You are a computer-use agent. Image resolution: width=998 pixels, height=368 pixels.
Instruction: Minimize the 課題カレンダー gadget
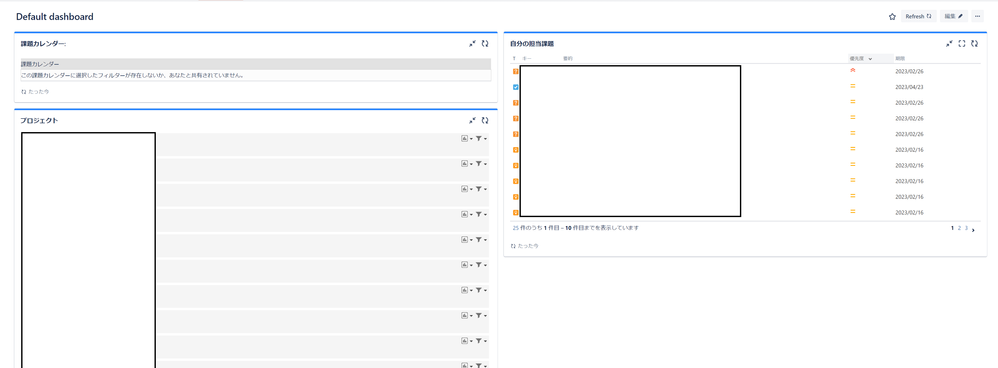472,43
